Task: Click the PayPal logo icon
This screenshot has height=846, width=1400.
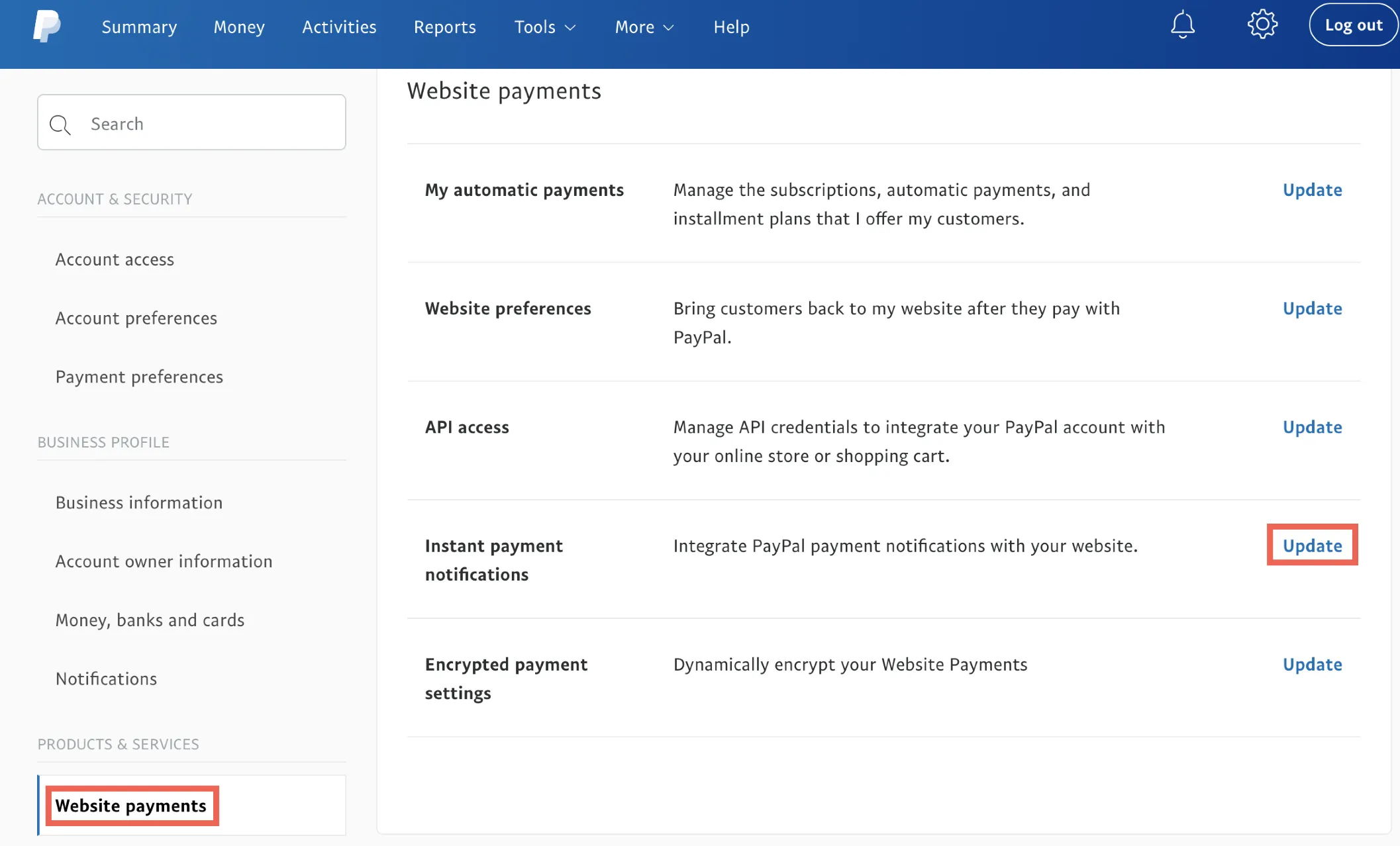Action: tap(47, 26)
